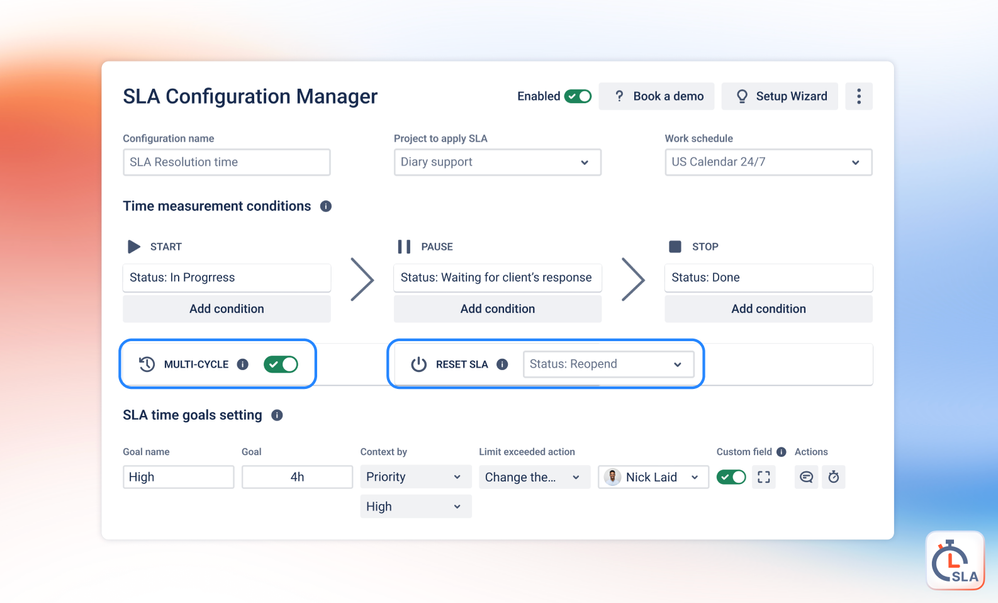Click the stopwatch action icon

click(x=834, y=477)
